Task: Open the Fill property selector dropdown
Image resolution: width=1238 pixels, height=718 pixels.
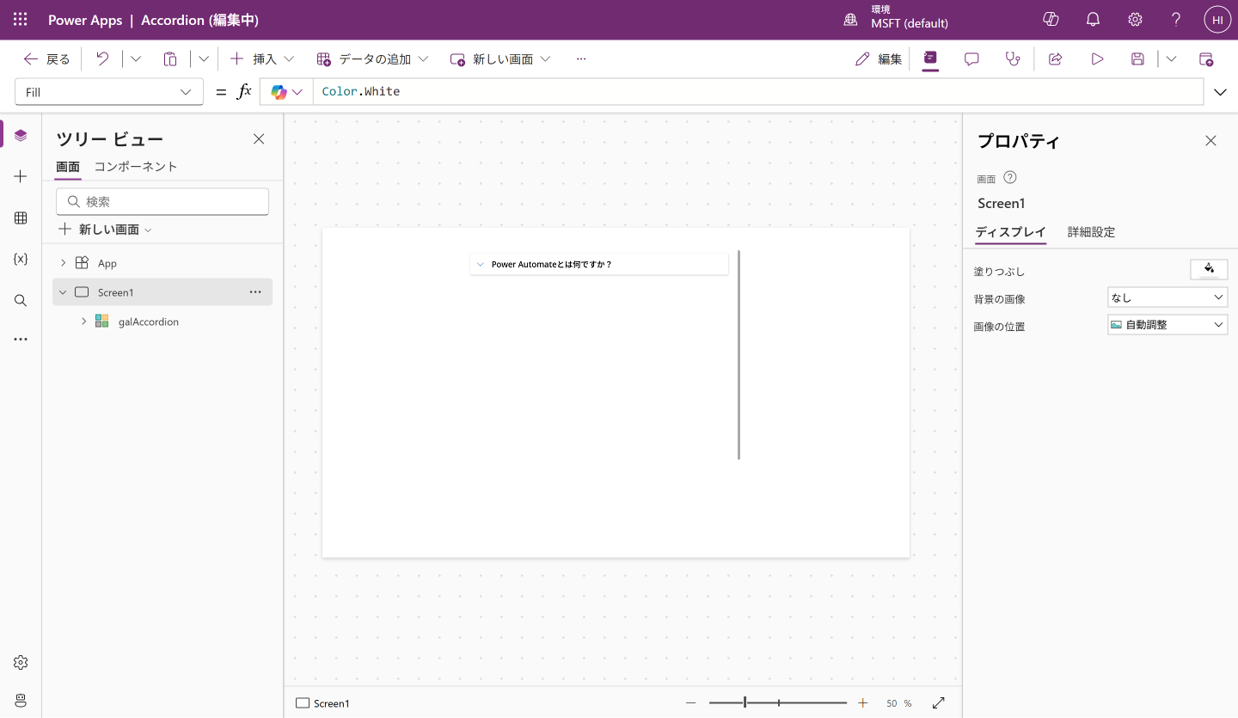Action: pyautogui.click(x=108, y=92)
